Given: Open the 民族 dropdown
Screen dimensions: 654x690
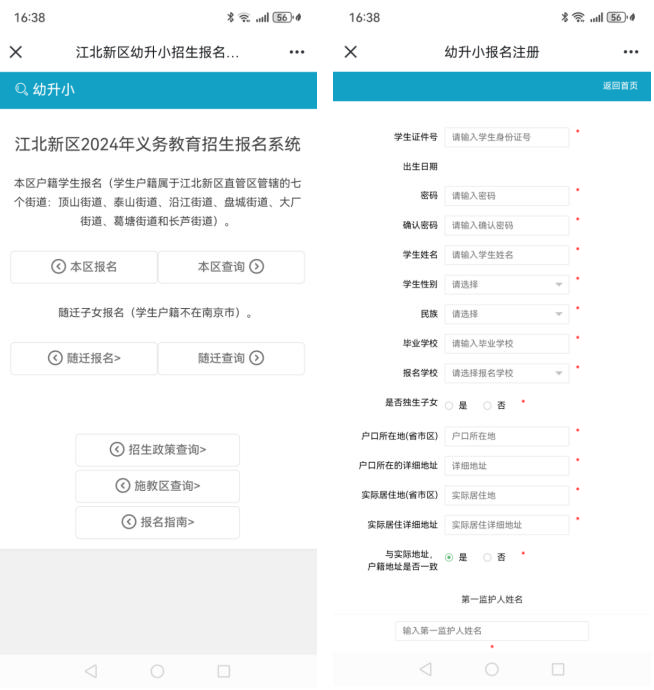Looking at the screenshot, I should pyautogui.click(x=507, y=314).
